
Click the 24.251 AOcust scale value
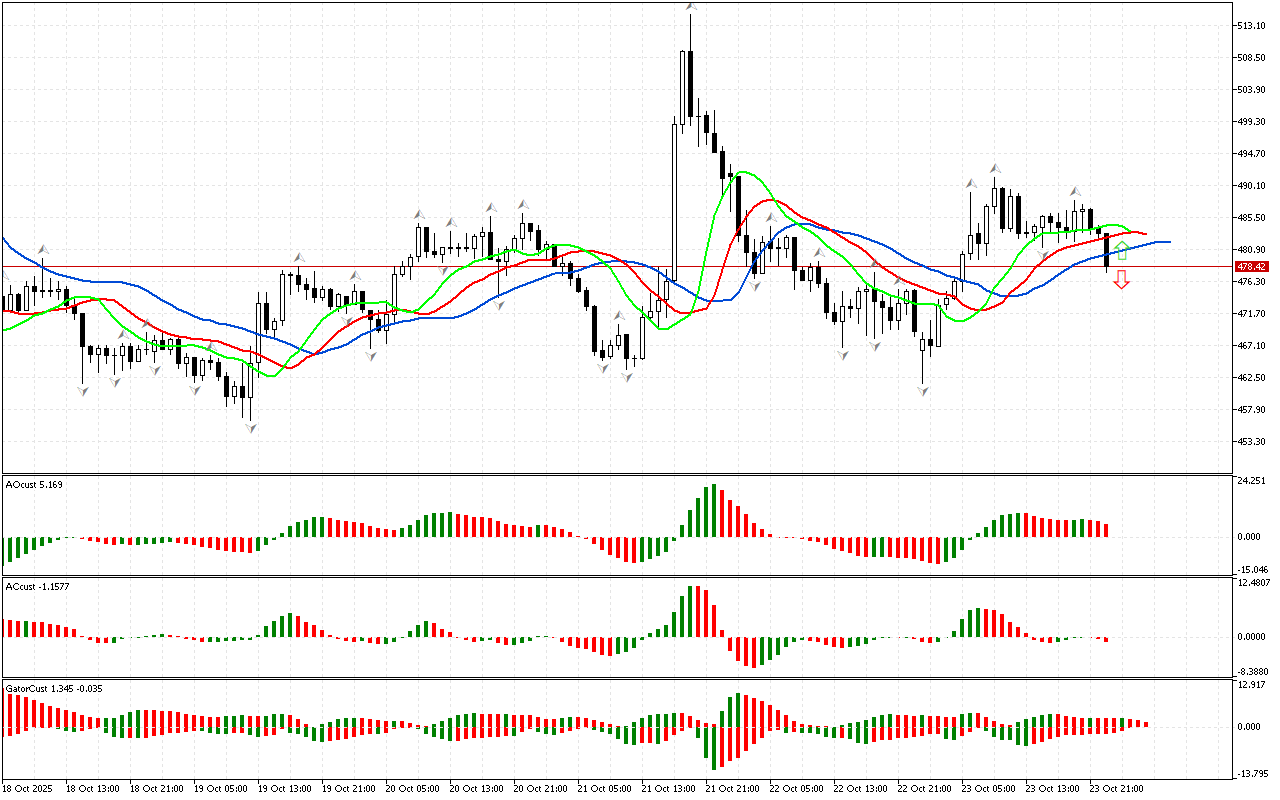click(x=1254, y=481)
